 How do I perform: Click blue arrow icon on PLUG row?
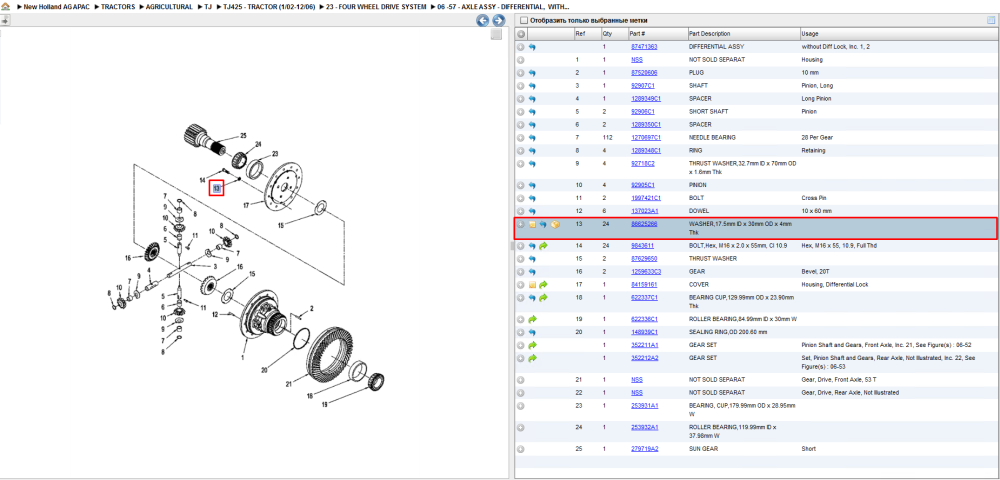coord(533,73)
